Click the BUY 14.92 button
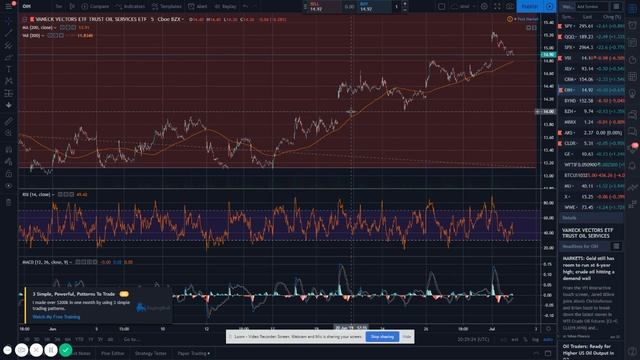Screen dimensions: 640x360 click(374, 7)
